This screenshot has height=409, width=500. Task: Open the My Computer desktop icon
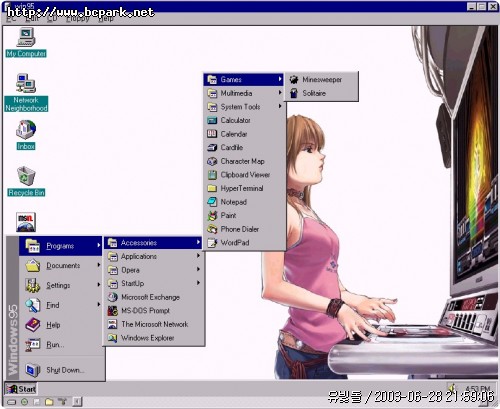[x=26, y=43]
